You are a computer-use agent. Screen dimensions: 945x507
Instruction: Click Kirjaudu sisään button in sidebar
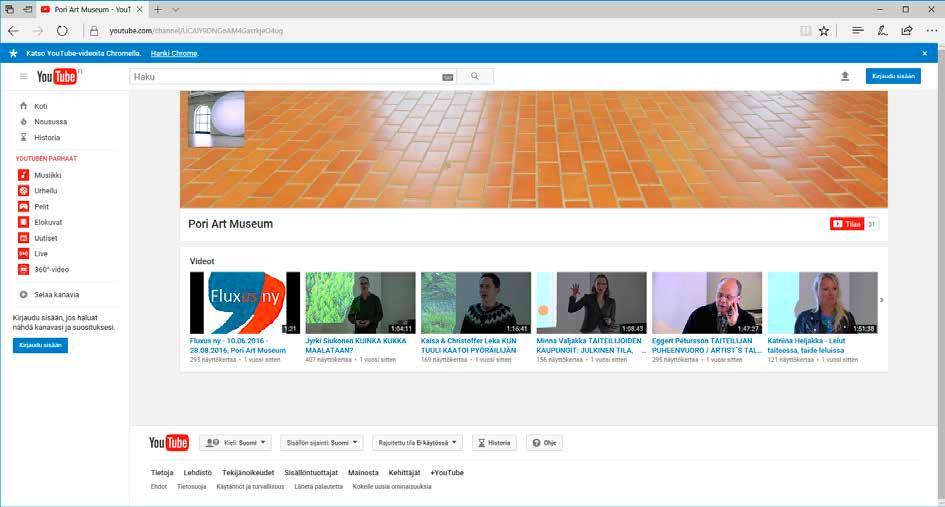tap(40, 345)
